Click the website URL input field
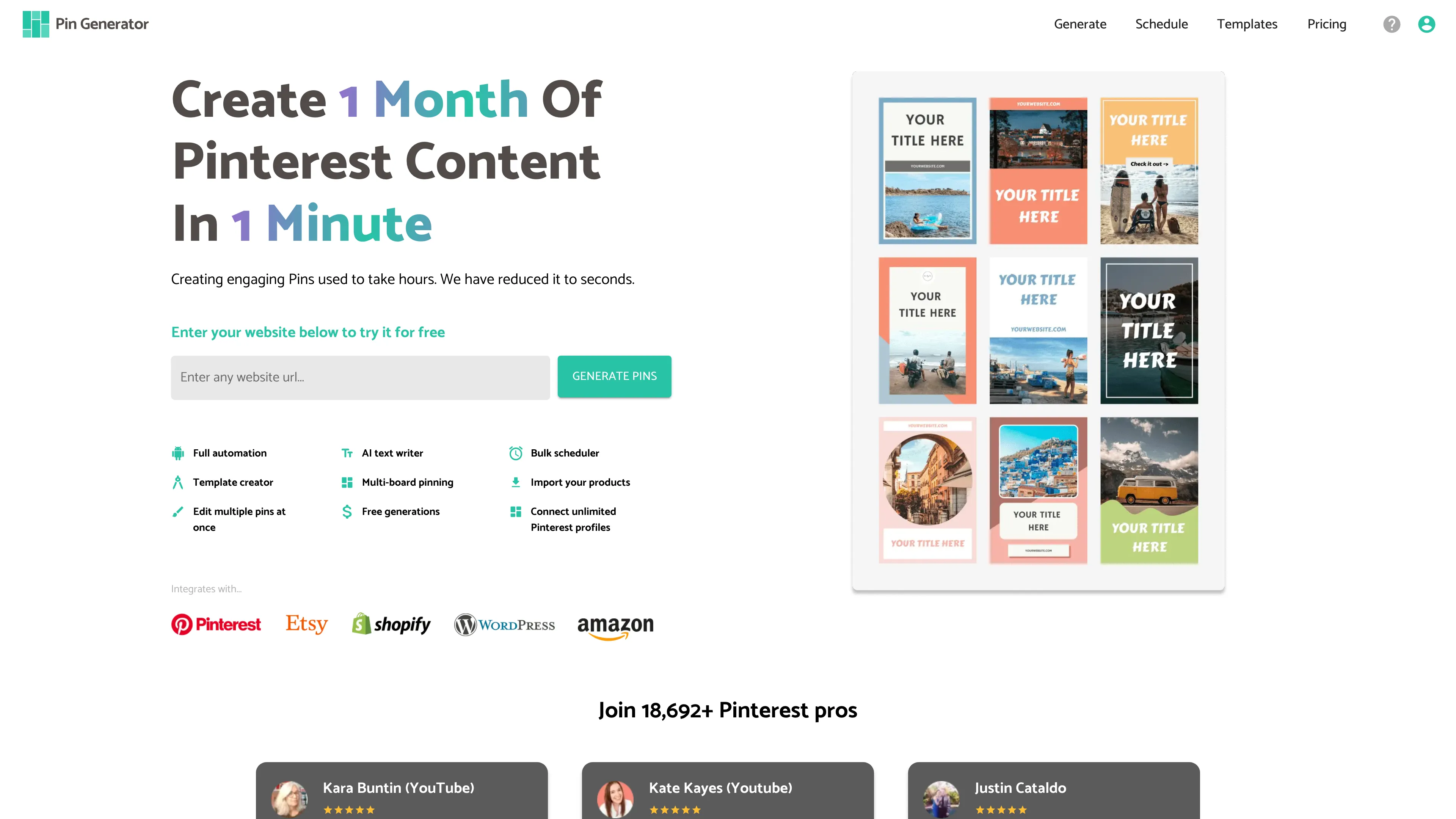1456x819 pixels. coord(360,377)
